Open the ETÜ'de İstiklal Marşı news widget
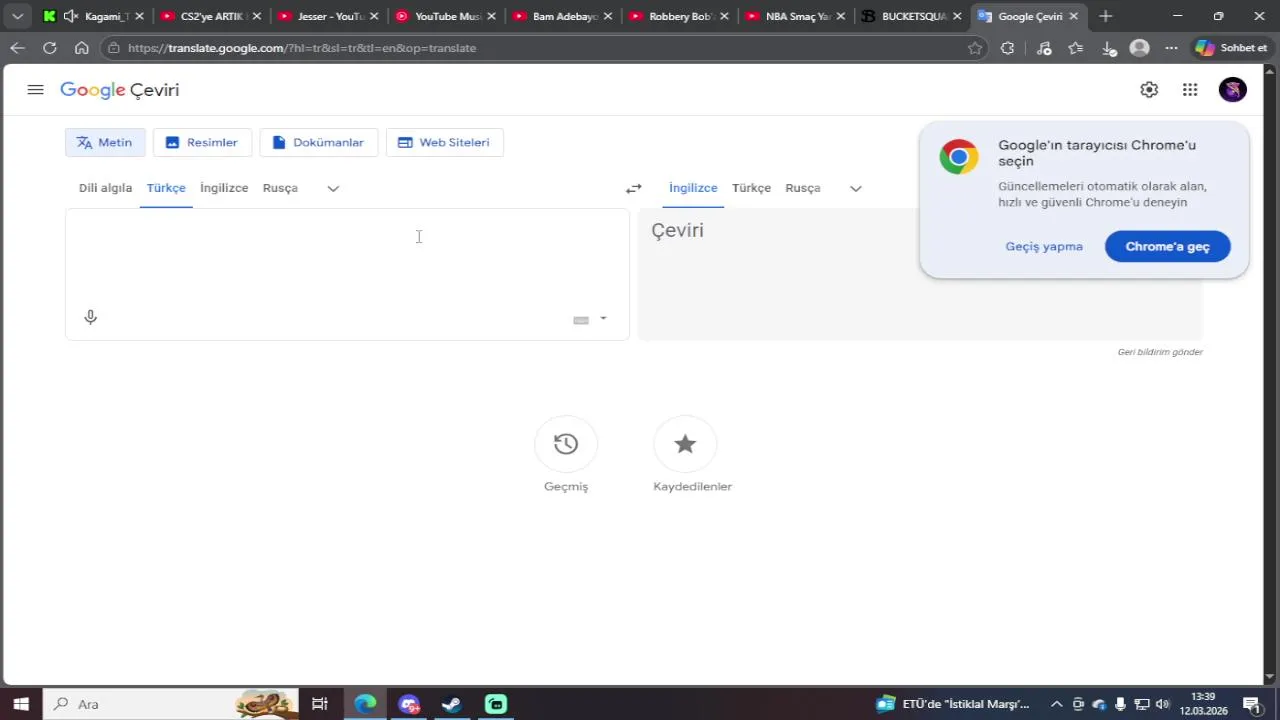The image size is (1280, 720). 953,704
